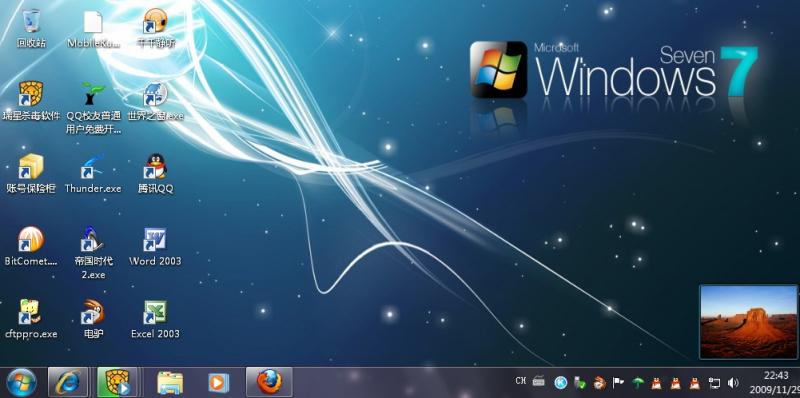Click the "Word 2003" icon label text

click(x=155, y=261)
